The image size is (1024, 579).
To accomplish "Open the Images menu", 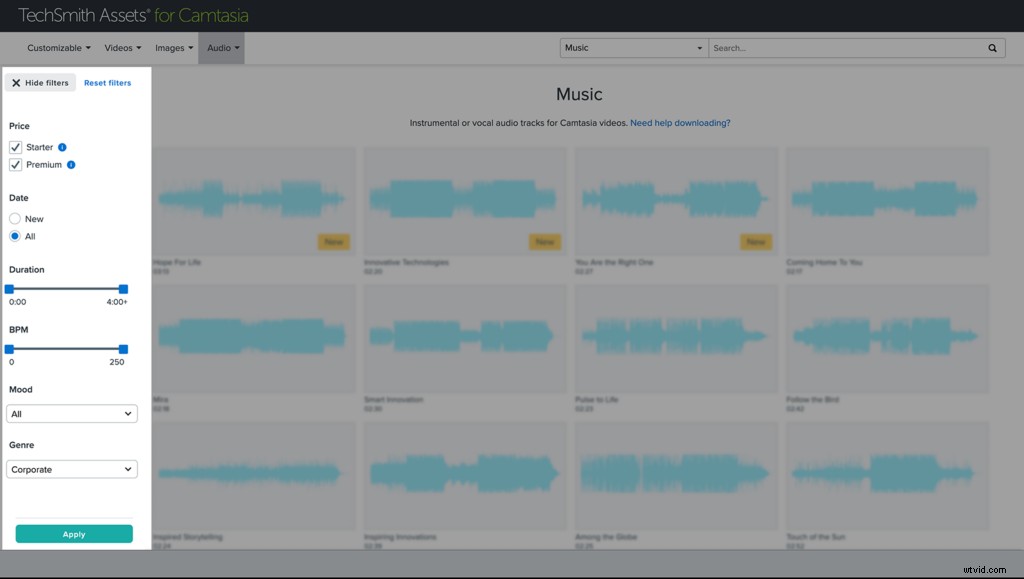I will [x=173, y=47].
